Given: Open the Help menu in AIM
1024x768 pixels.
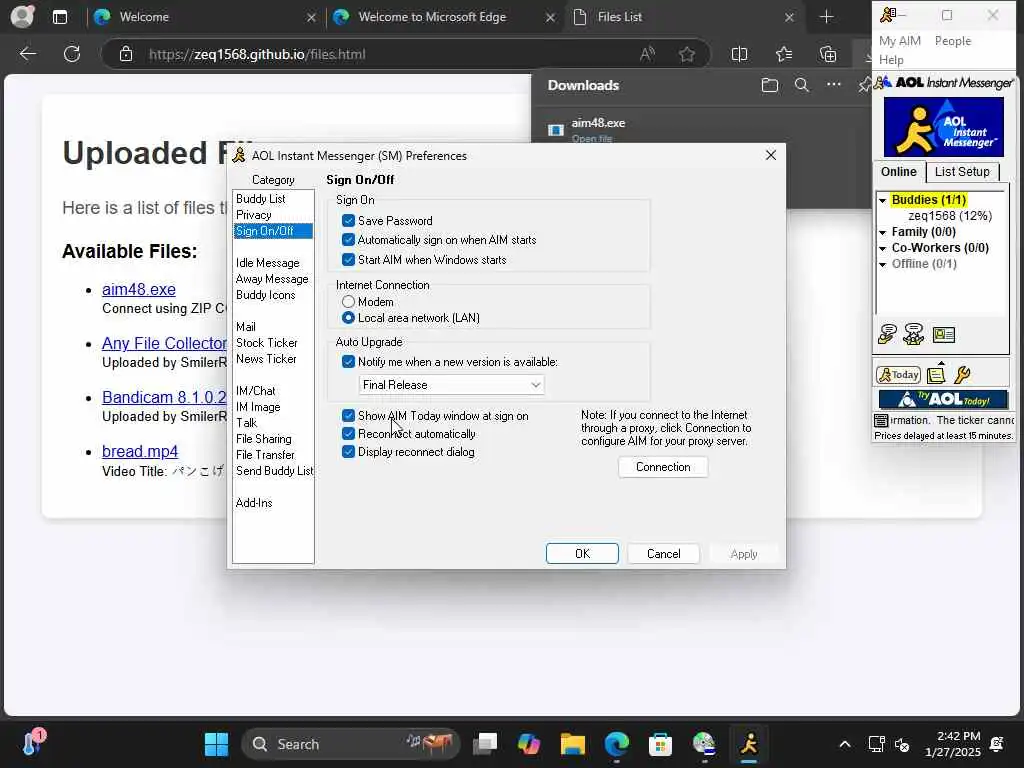Looking at the screenshot, I should point(891,59).
